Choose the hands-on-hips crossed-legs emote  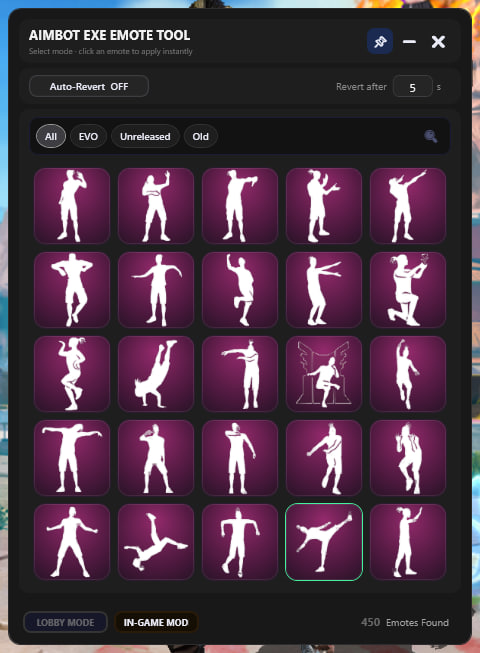[72, 290]
